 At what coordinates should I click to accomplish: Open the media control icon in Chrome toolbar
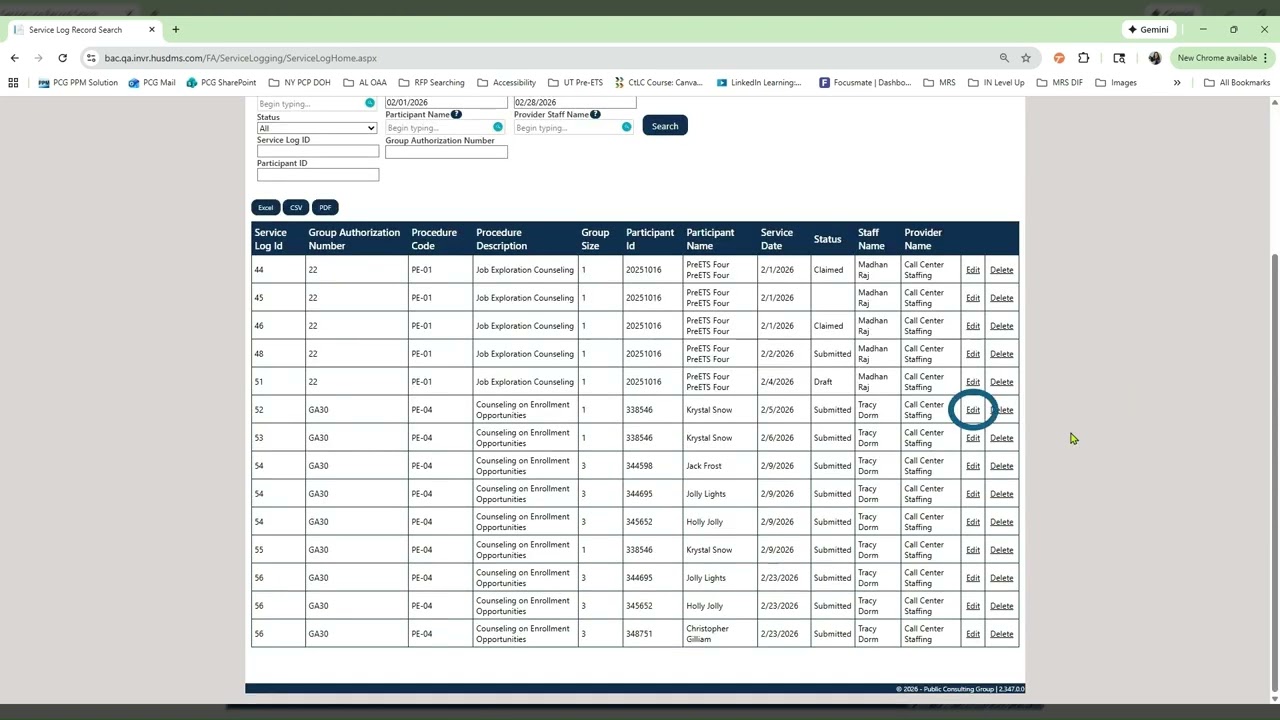pos(1119,58)
